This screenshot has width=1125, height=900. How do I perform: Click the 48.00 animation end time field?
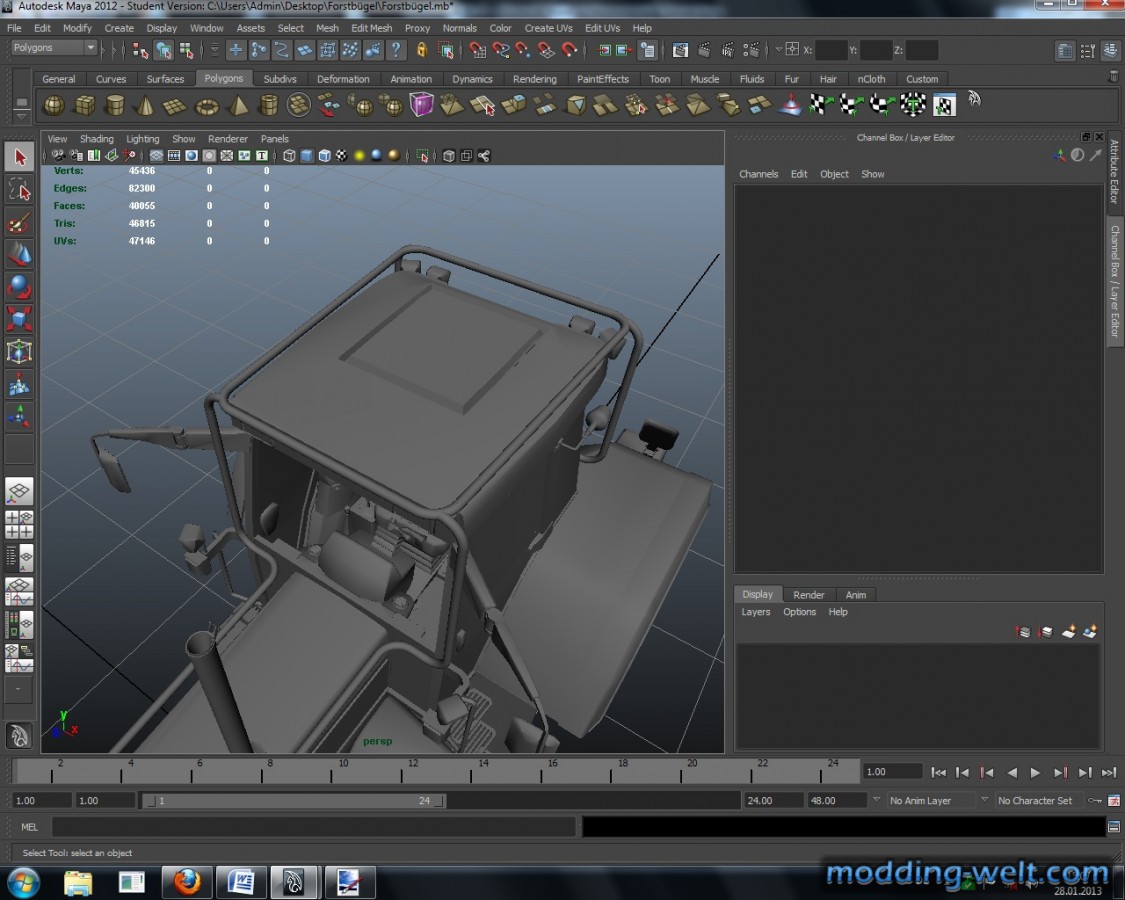pos(836,800)
